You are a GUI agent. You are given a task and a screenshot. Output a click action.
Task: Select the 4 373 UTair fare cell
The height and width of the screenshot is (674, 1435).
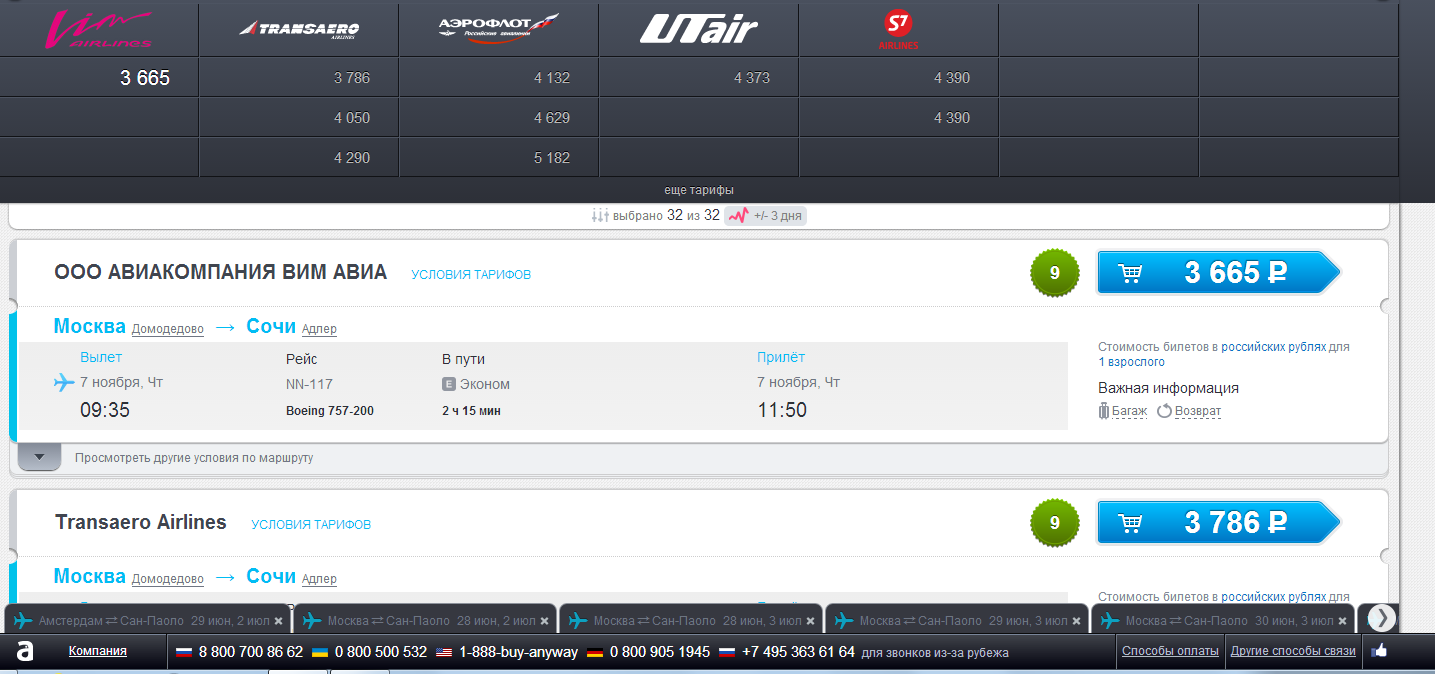[699, 77]
